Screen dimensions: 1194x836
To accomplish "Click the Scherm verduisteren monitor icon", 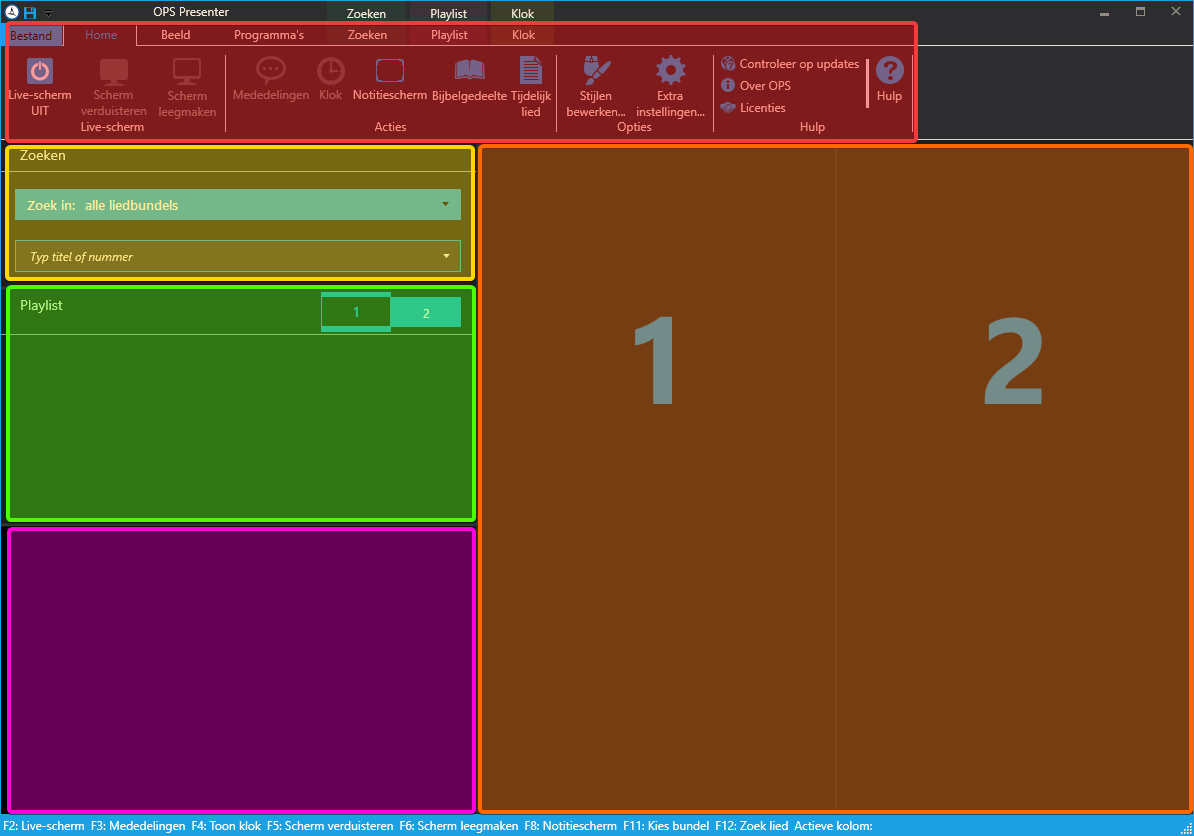I will [113, 72].
